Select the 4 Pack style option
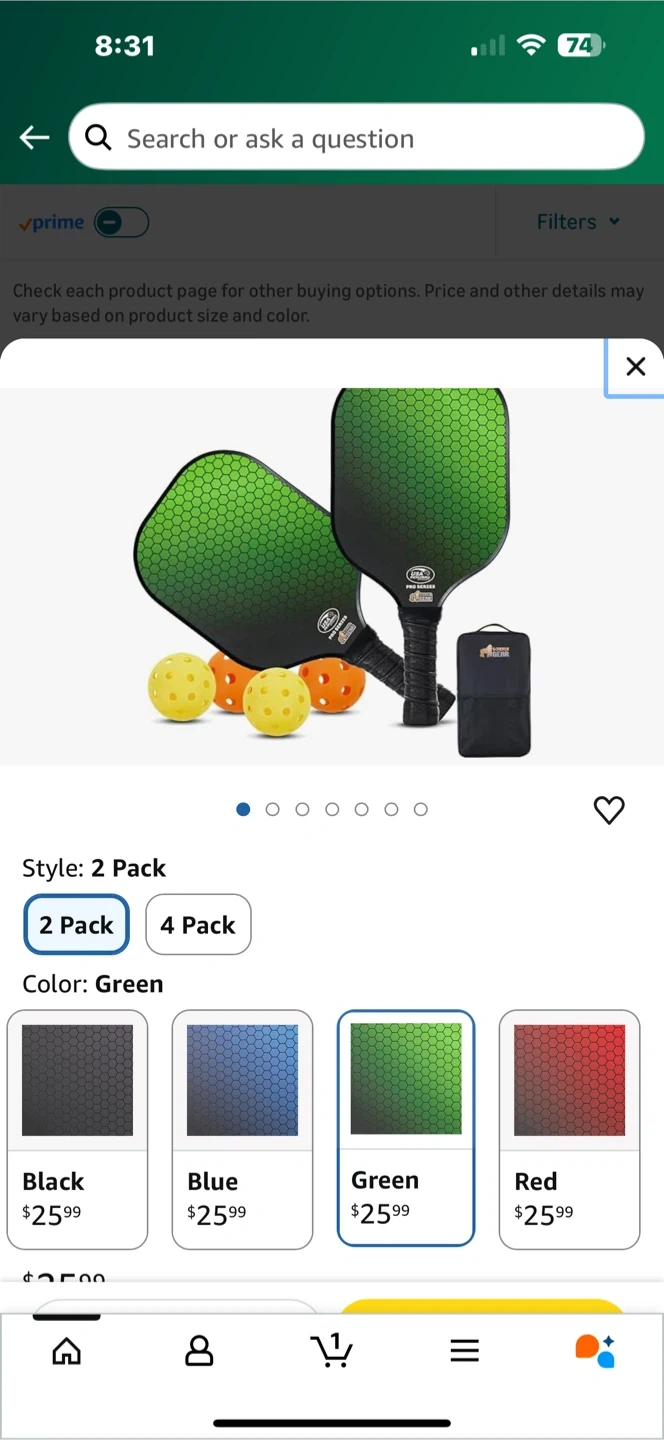Viewport: 664px width, 1440px height. [198, 925]
